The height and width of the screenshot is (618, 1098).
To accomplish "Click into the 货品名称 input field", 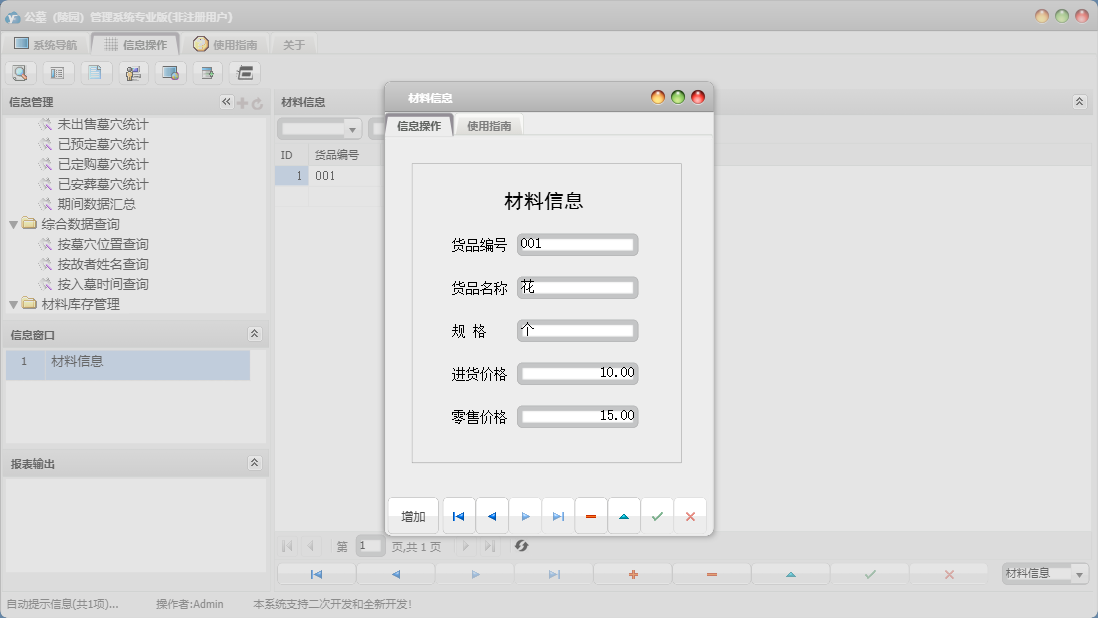I will click(x=577, y=288).
